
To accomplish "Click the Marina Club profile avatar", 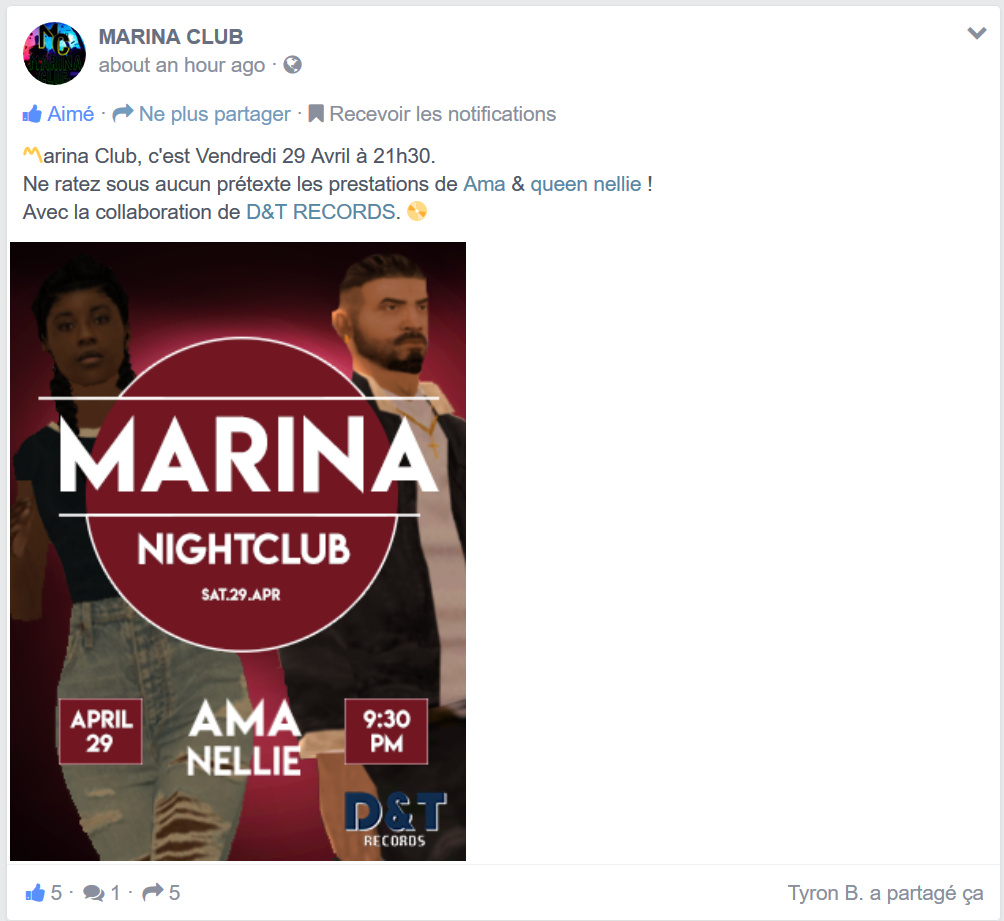I will tap(54, 53).
